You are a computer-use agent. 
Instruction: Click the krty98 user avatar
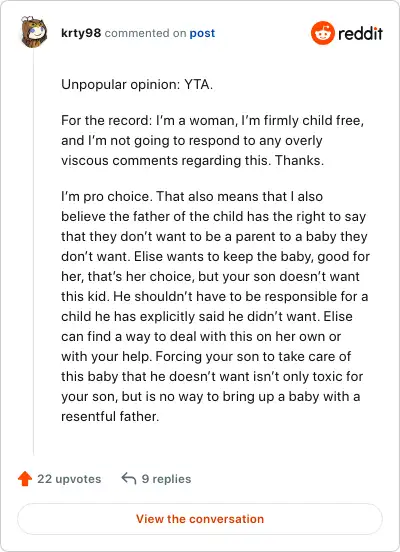33,32
